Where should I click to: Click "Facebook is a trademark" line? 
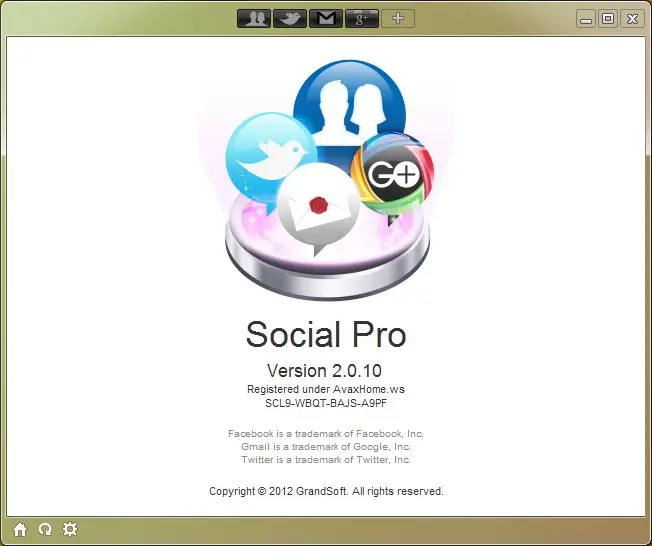click(326, 434)
